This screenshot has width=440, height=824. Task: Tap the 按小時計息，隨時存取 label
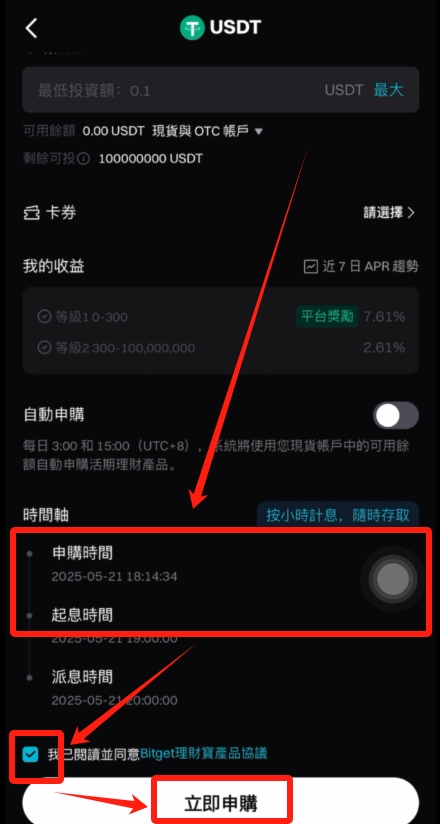[x=337, y=514]
